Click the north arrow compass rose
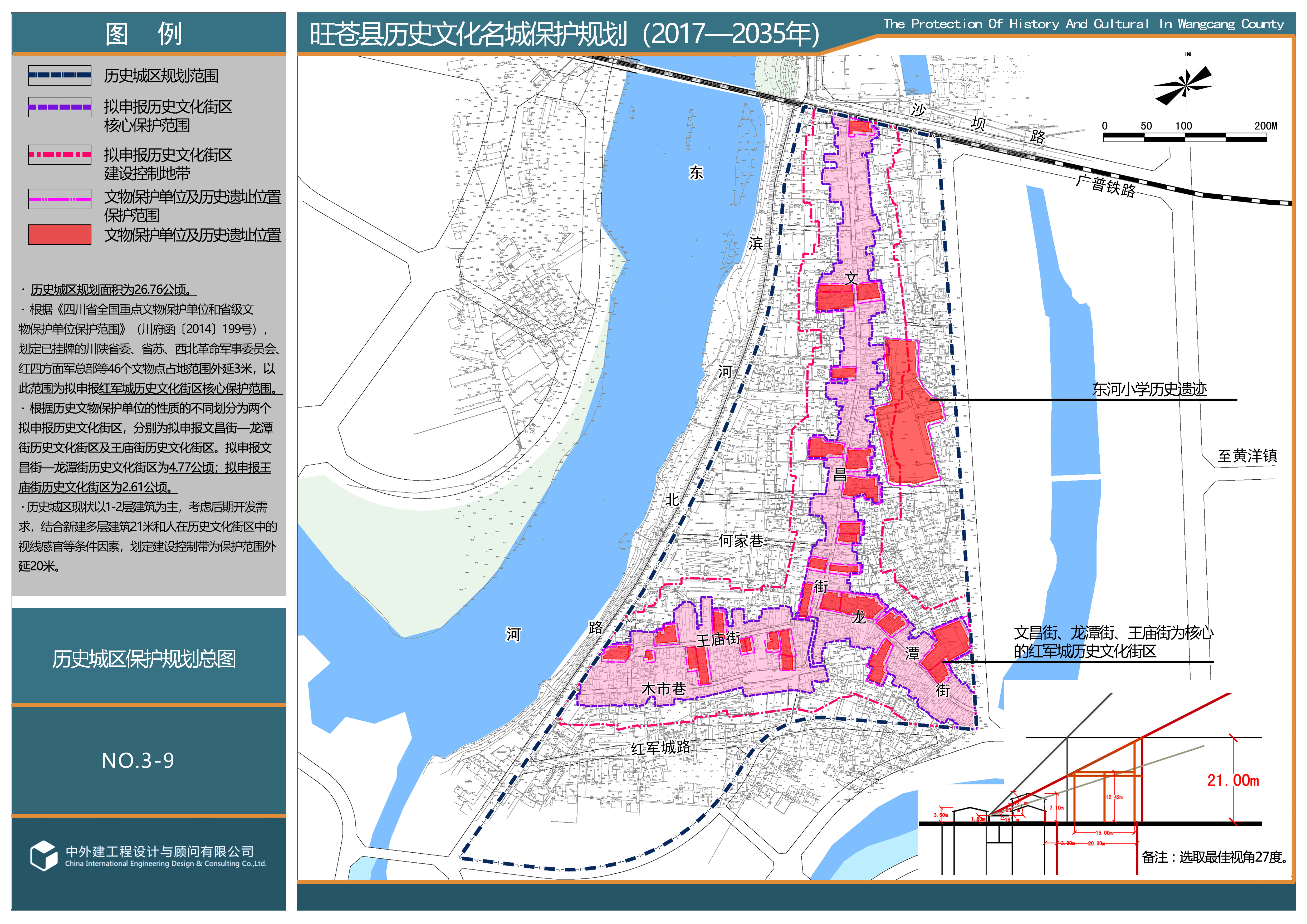The width and height of the screenshot is (1307, 924). tap(1186, 85)
